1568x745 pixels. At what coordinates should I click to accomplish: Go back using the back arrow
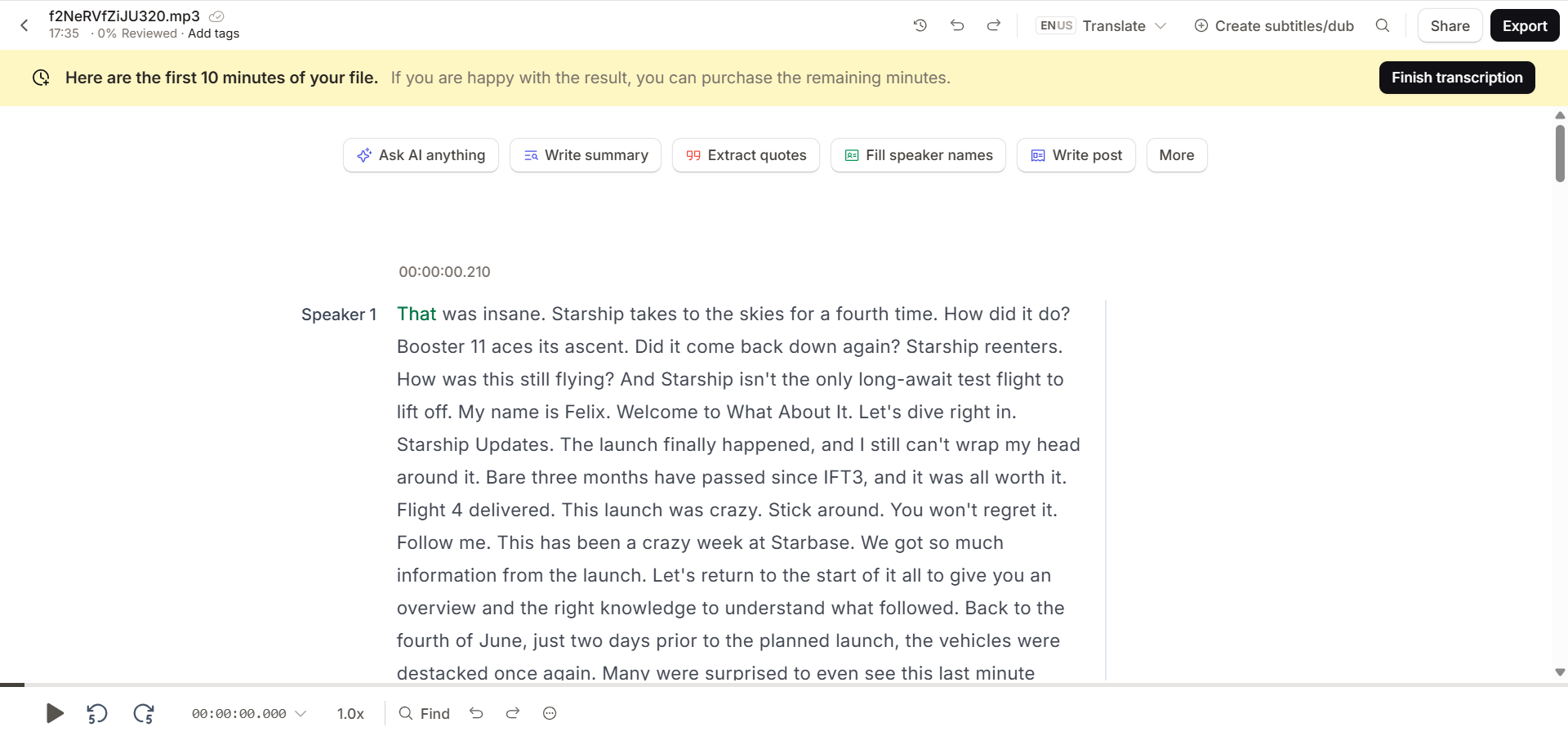(24, 25)
